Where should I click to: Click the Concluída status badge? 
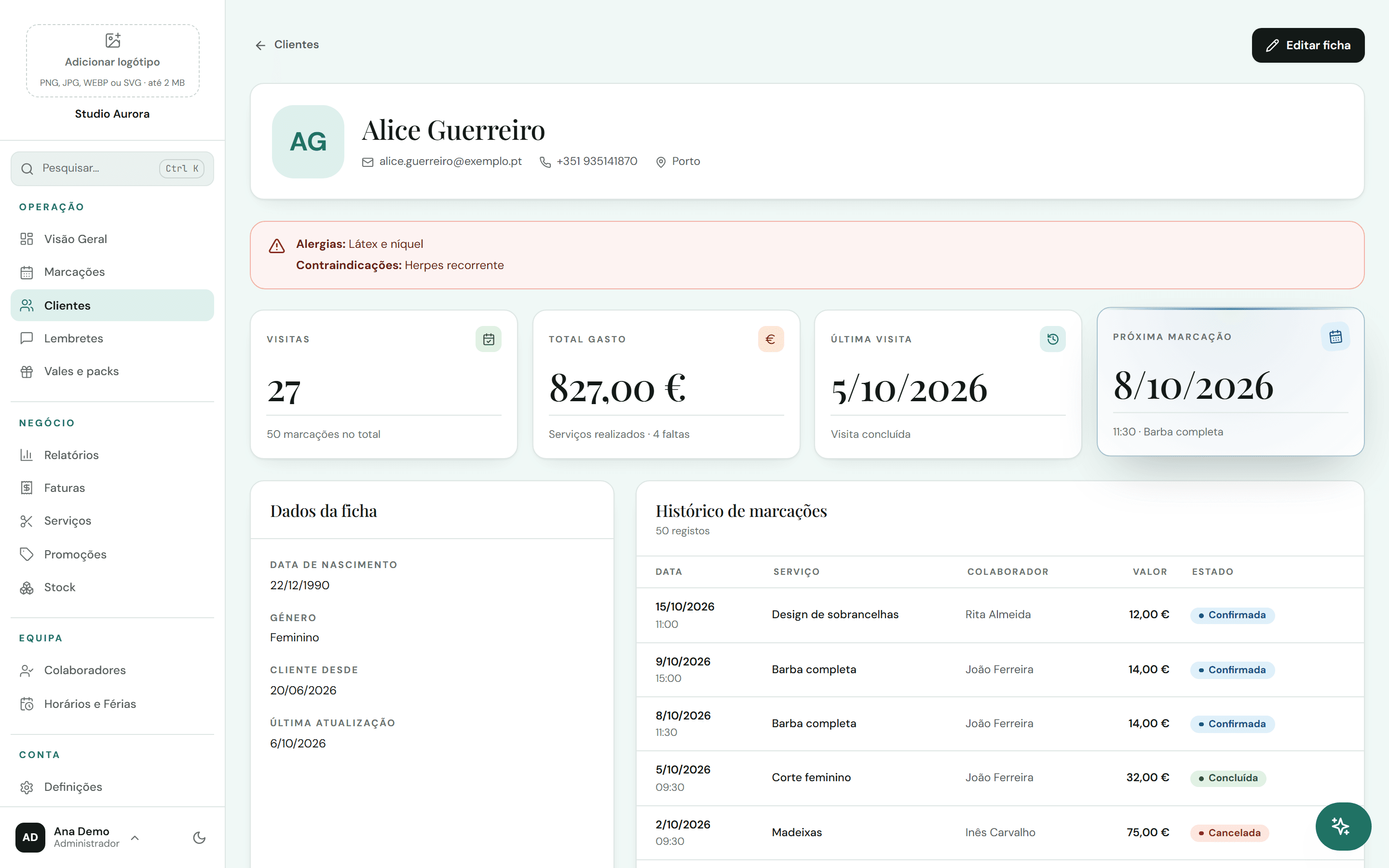[1228, 778]
